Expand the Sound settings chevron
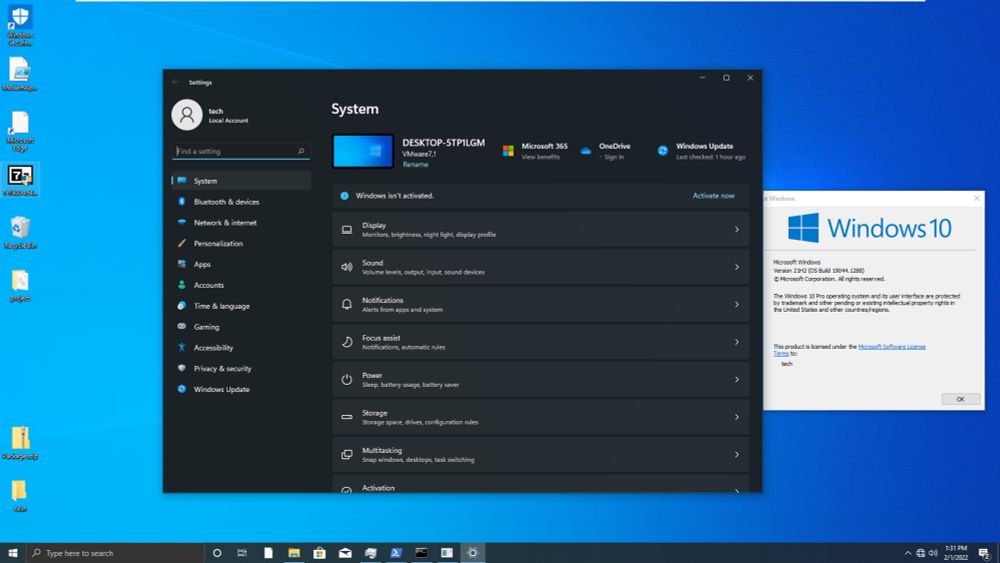 pyautogui.click(x=737, y=267)
